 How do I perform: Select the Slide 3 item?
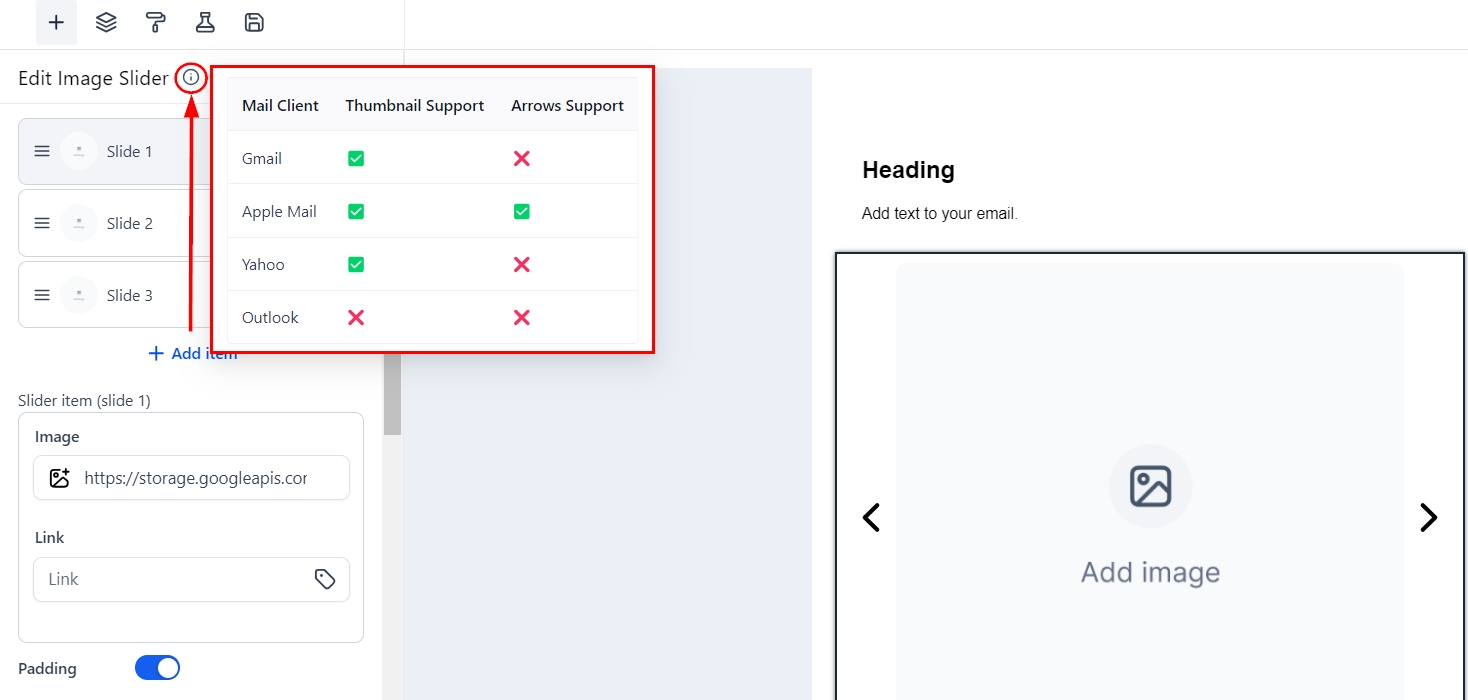tap(129, 295)
